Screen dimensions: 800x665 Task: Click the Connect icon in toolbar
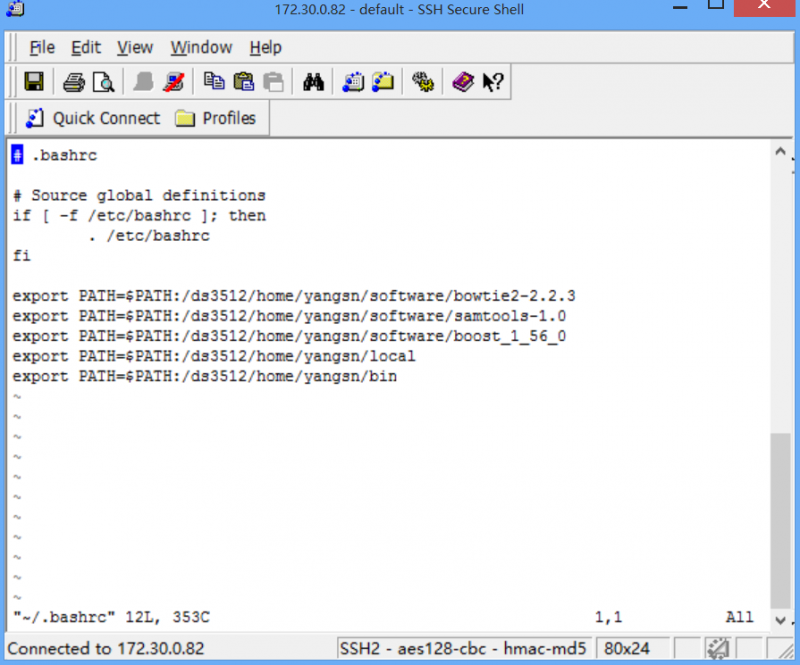click(x=143, y=82)
